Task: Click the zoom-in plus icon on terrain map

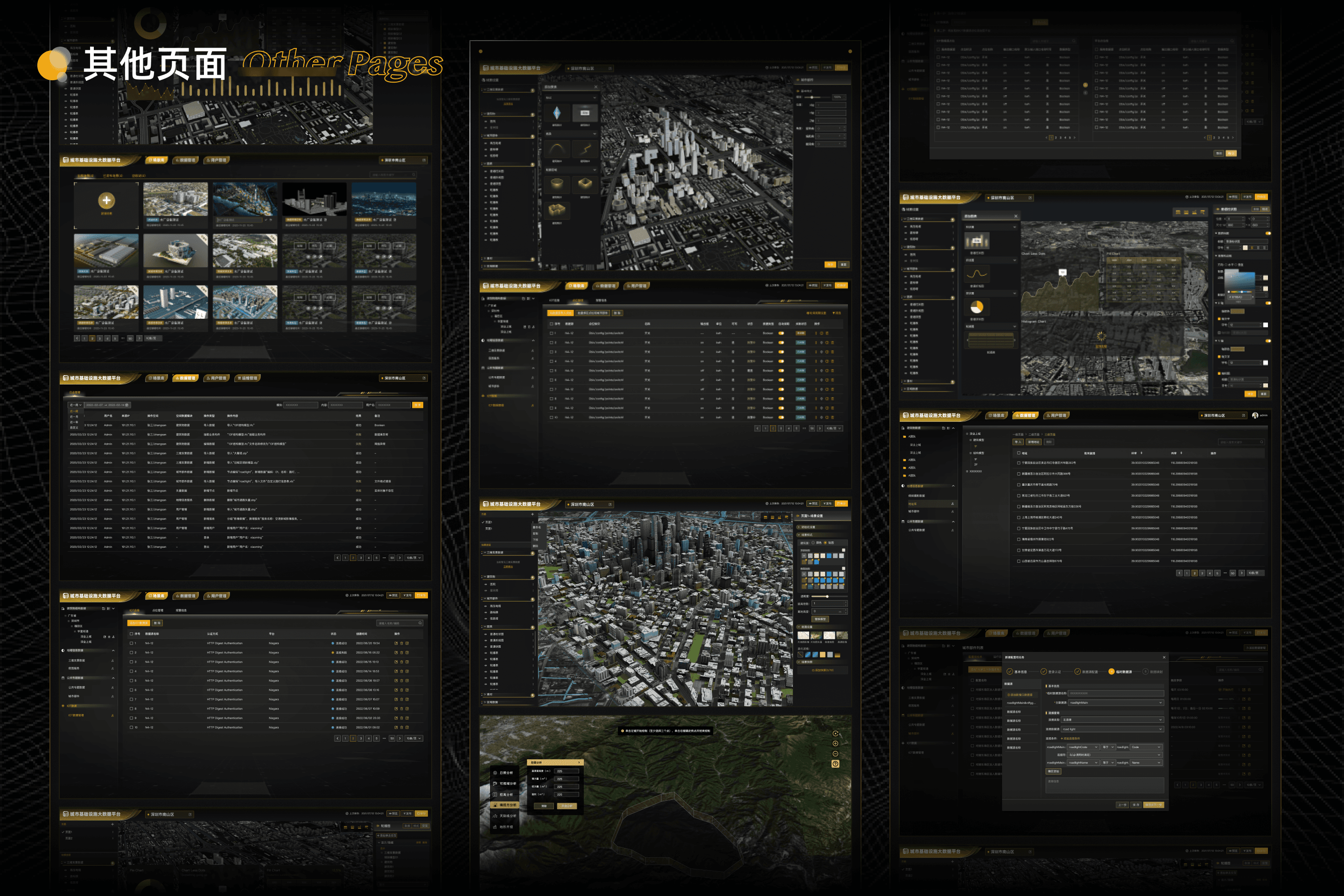Action: pos(835,743)
